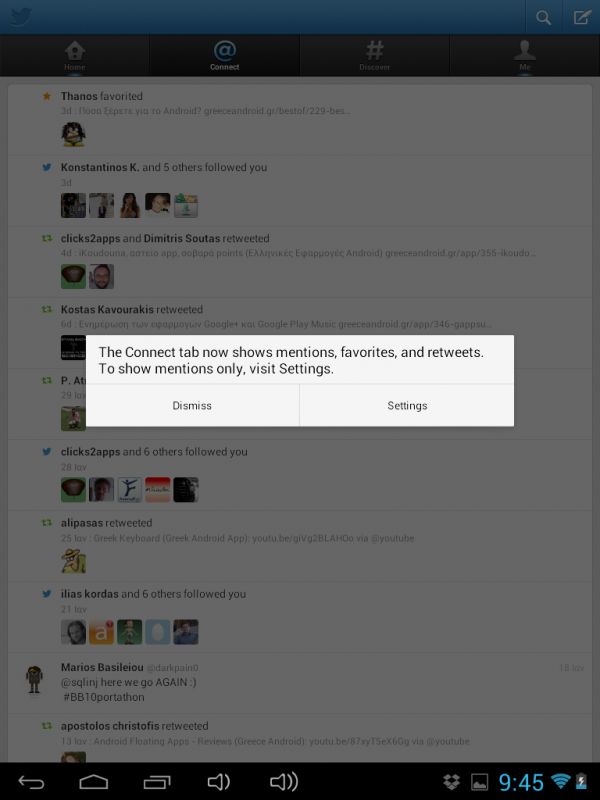Tap the Twitter bird logo
Image resolution: width=600 pixels, height=800 pixels.
21,17
